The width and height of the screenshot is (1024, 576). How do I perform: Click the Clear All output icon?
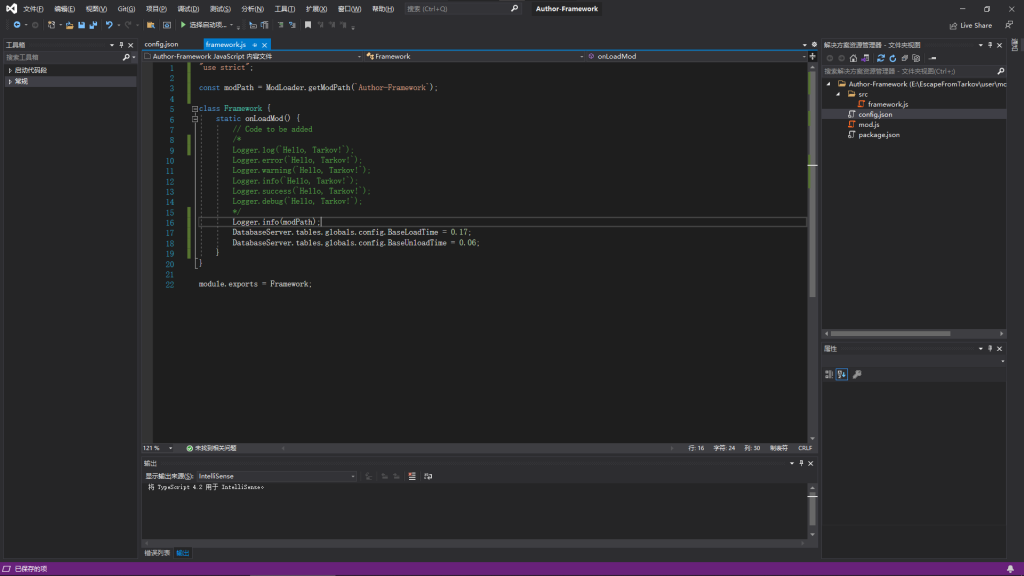click(x=412, y=476)
